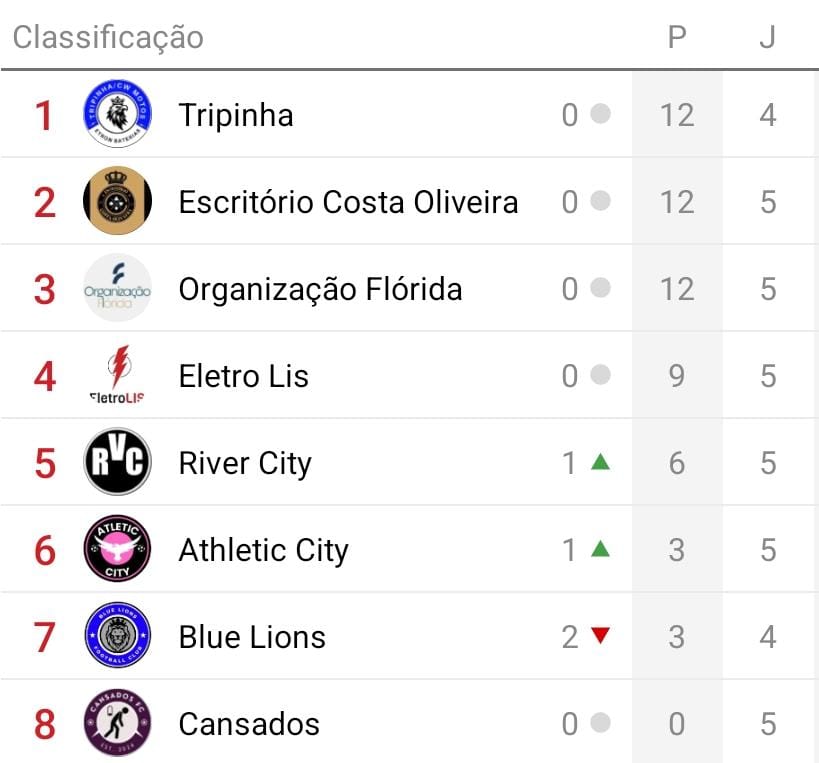Open the Escritório Costa Oliveira team link
The image size is (819, 763).
click(x=348, y=202)
